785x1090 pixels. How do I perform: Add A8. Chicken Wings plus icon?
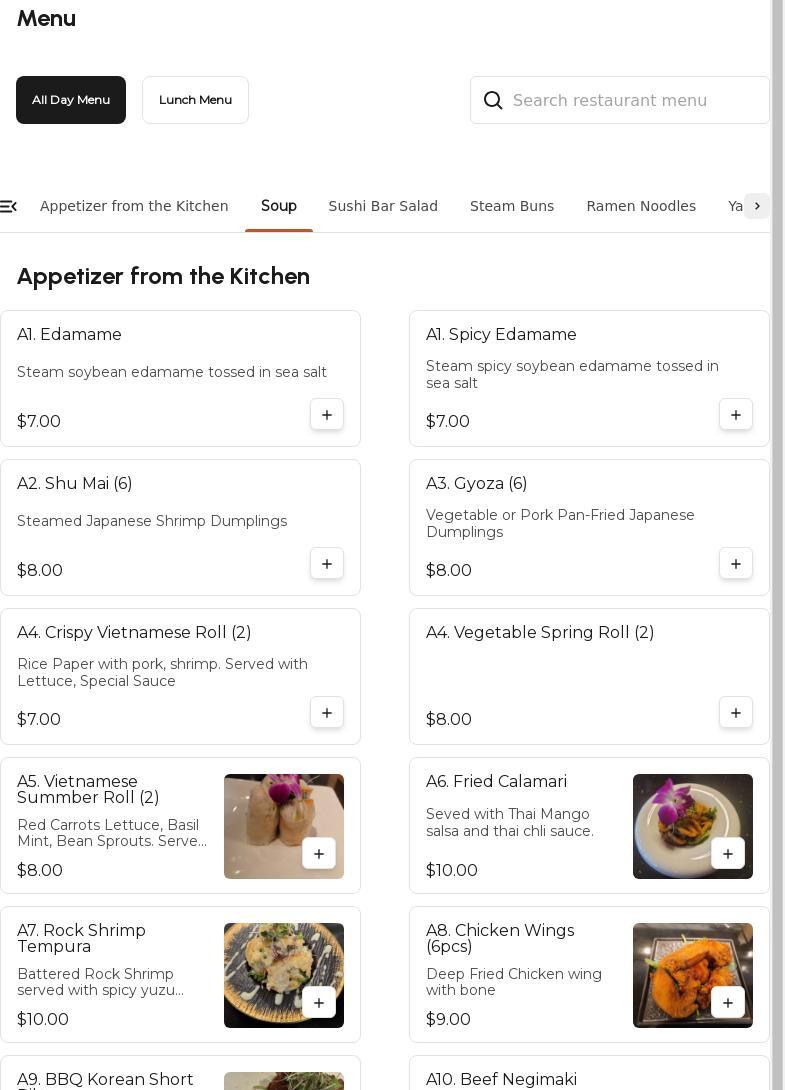pos(728,1003)
